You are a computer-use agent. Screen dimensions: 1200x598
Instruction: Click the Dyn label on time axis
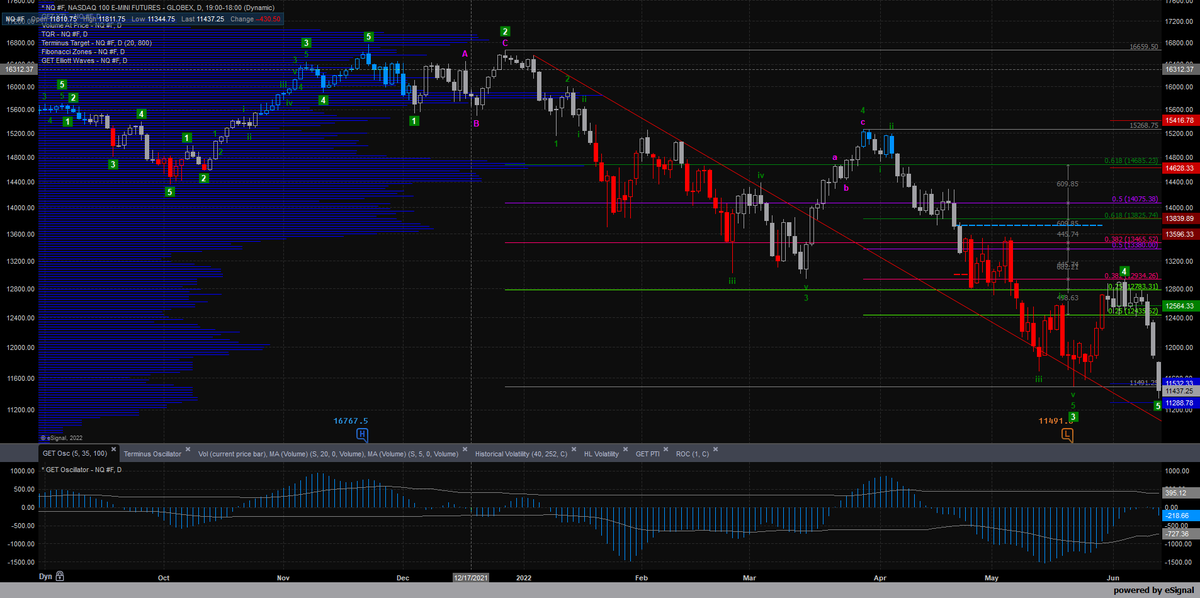point(45,577)
